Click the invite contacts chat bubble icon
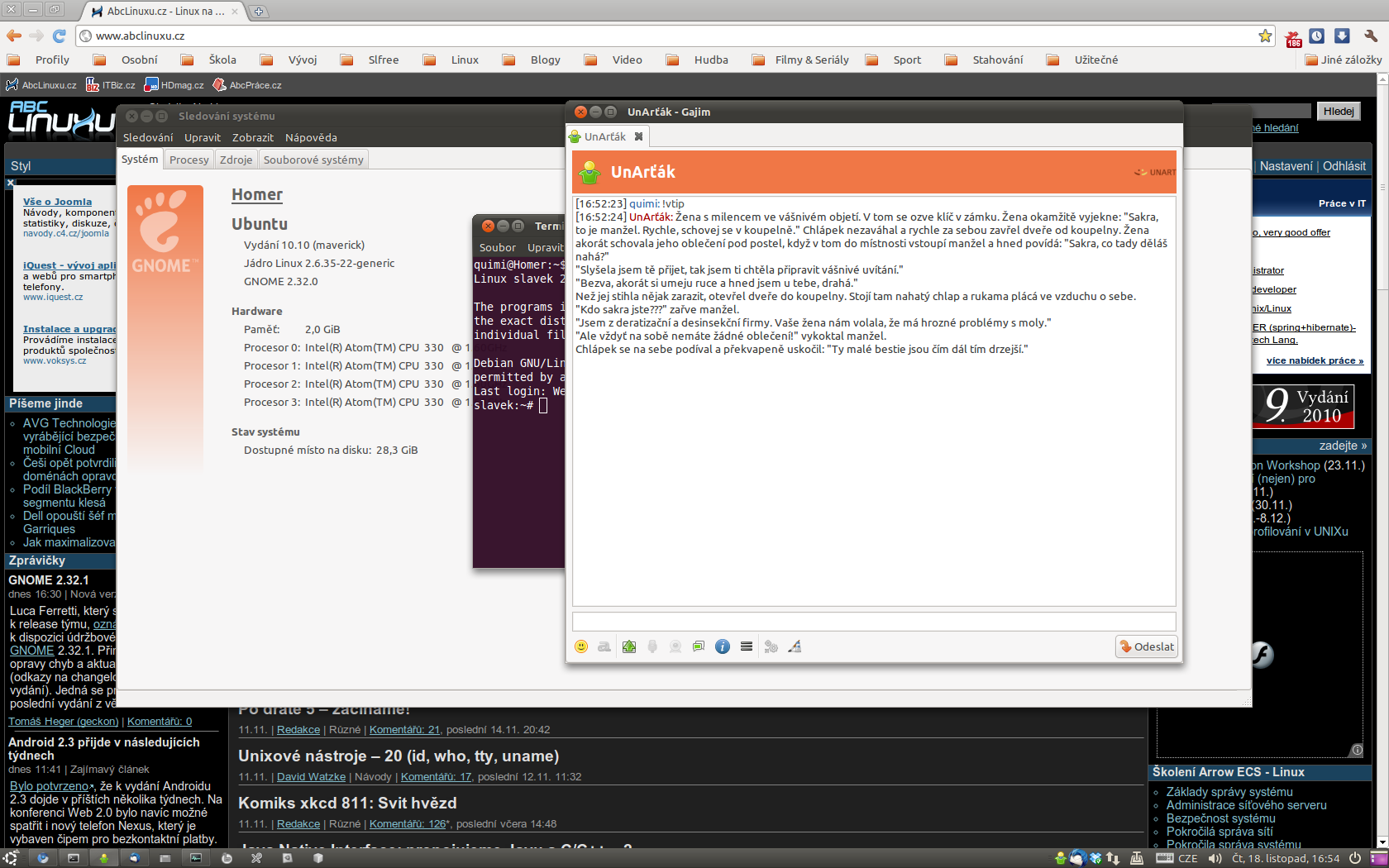This screenshot has width=1389, height=868. click(699, 646)
